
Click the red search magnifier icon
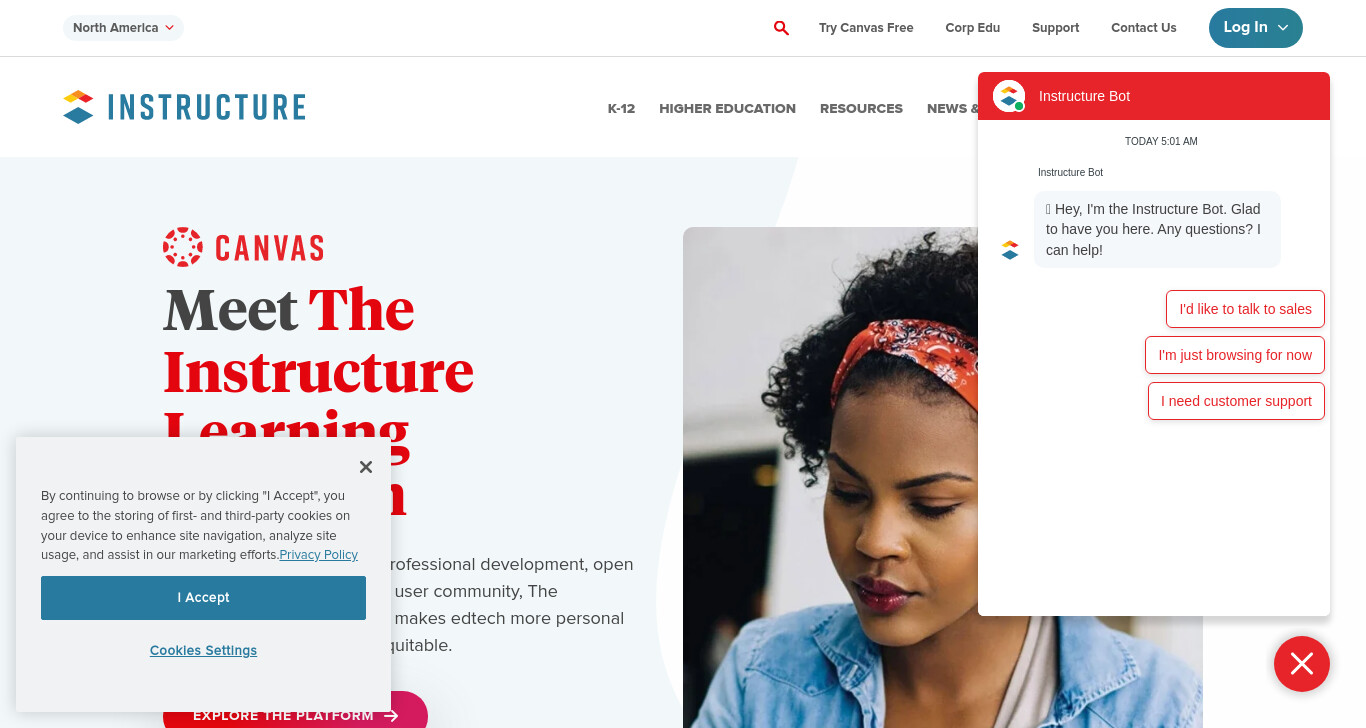(x=781, y=28)
